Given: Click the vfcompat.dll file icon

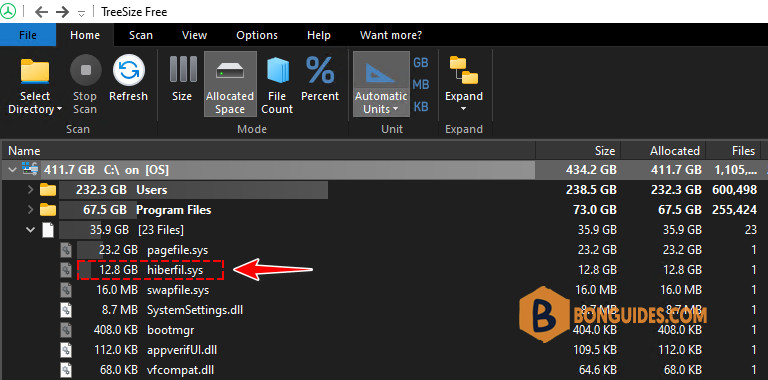Looking at the screenshot, I should 66,370.
